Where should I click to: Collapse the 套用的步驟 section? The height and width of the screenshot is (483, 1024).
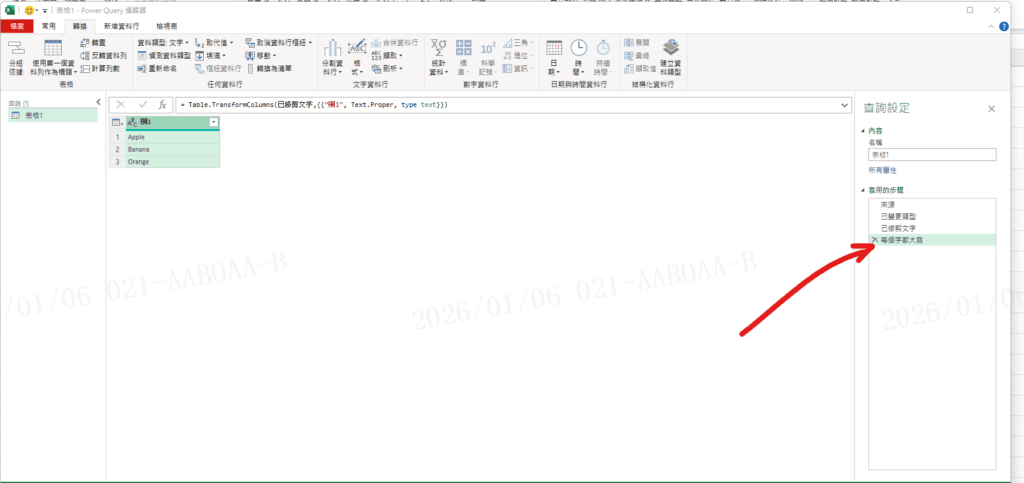pos(863,189)
